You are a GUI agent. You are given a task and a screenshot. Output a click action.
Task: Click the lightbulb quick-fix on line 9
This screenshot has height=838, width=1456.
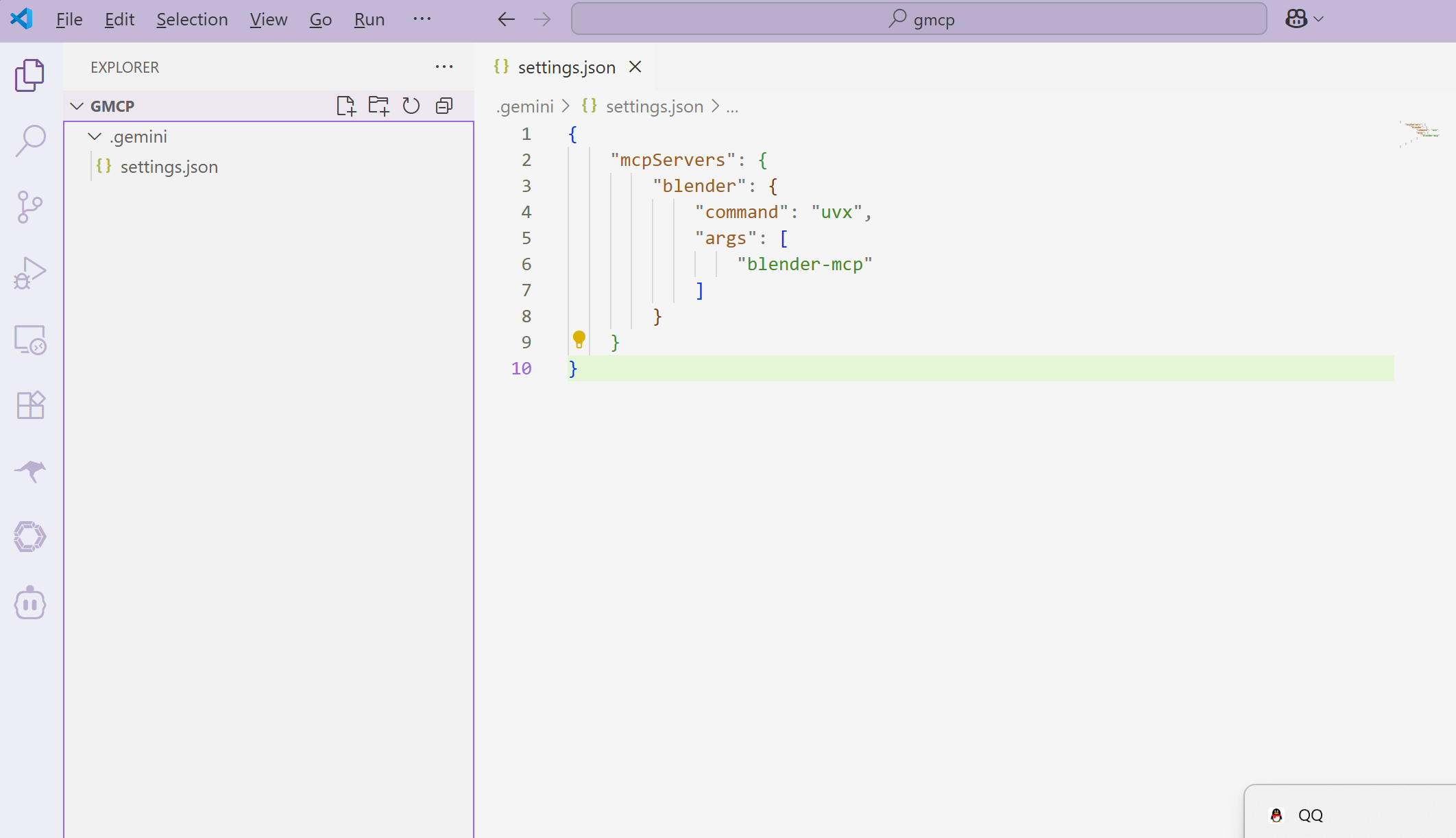point(580,340)
